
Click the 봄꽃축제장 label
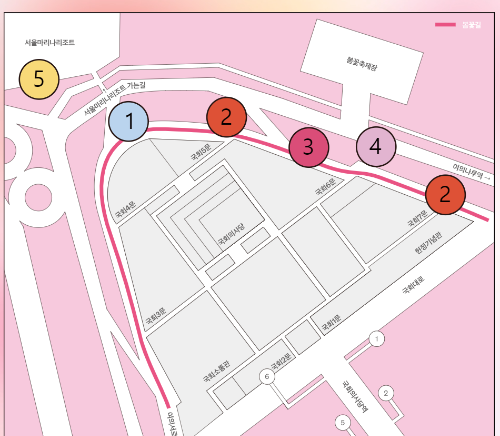point(362,64)
